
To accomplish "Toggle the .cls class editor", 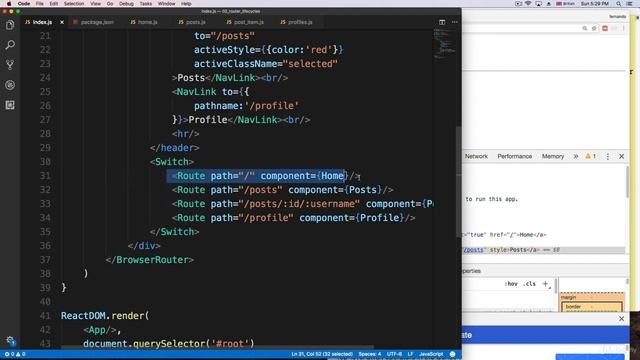I will coord(530,284).
